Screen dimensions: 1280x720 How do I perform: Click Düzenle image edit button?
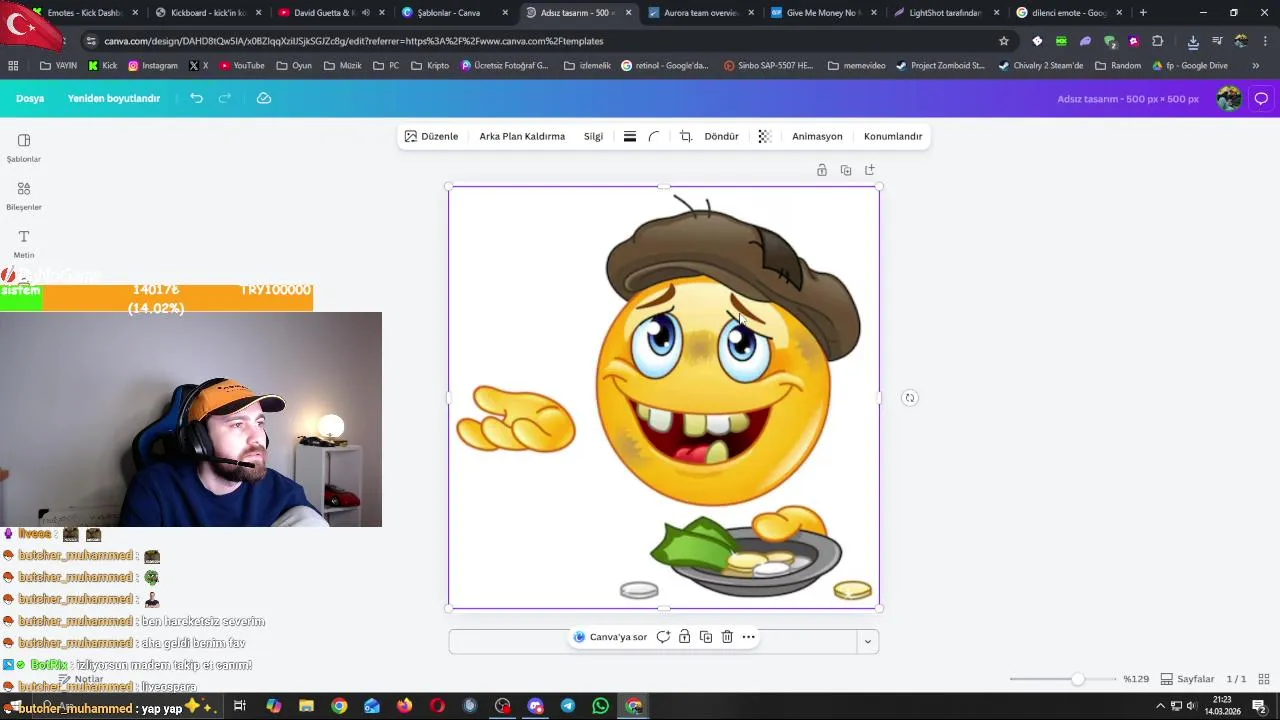click(431, 136)
